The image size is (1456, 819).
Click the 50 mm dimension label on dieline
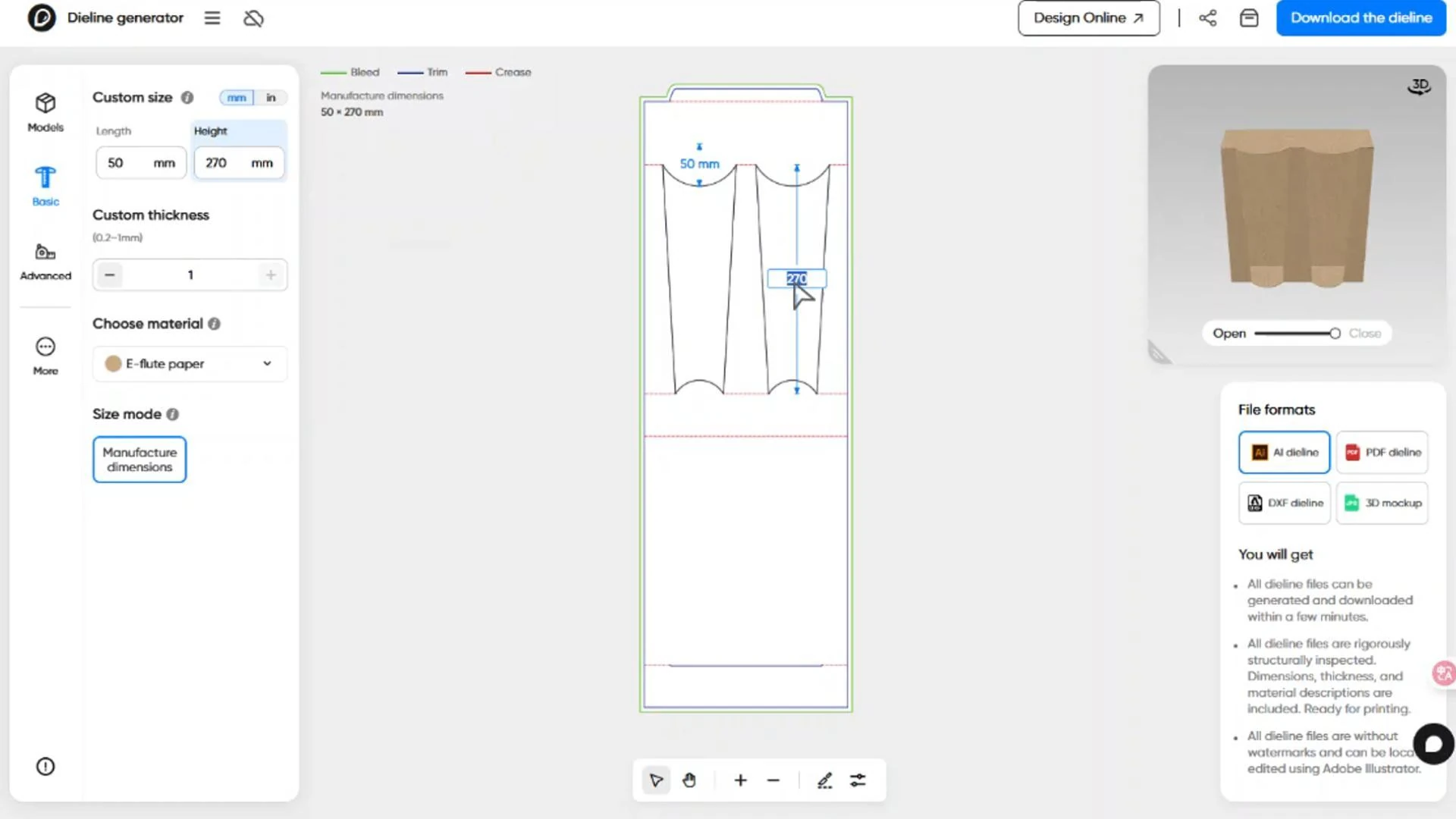(699, 164)
